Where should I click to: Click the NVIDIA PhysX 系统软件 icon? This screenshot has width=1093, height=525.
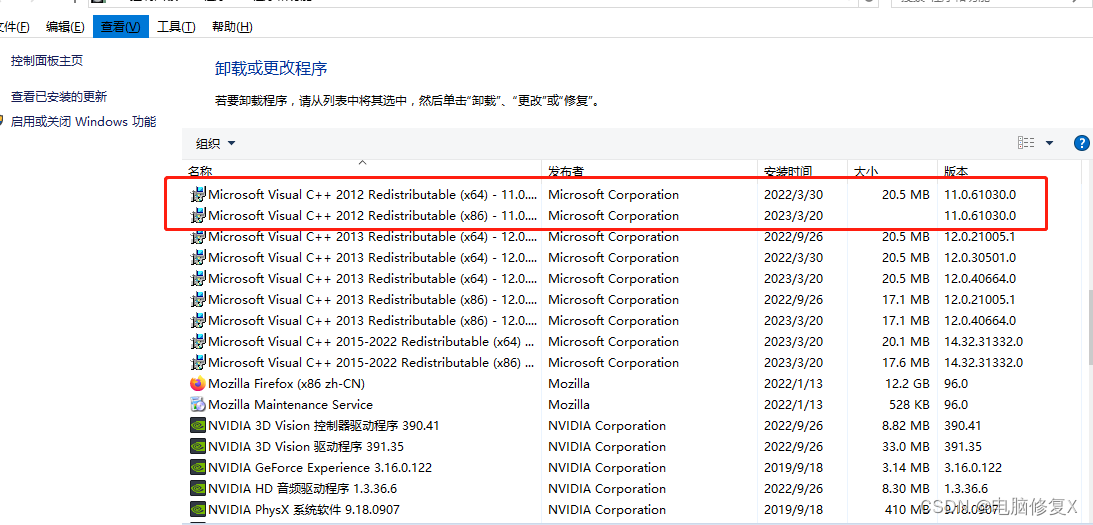click(198, 510)
